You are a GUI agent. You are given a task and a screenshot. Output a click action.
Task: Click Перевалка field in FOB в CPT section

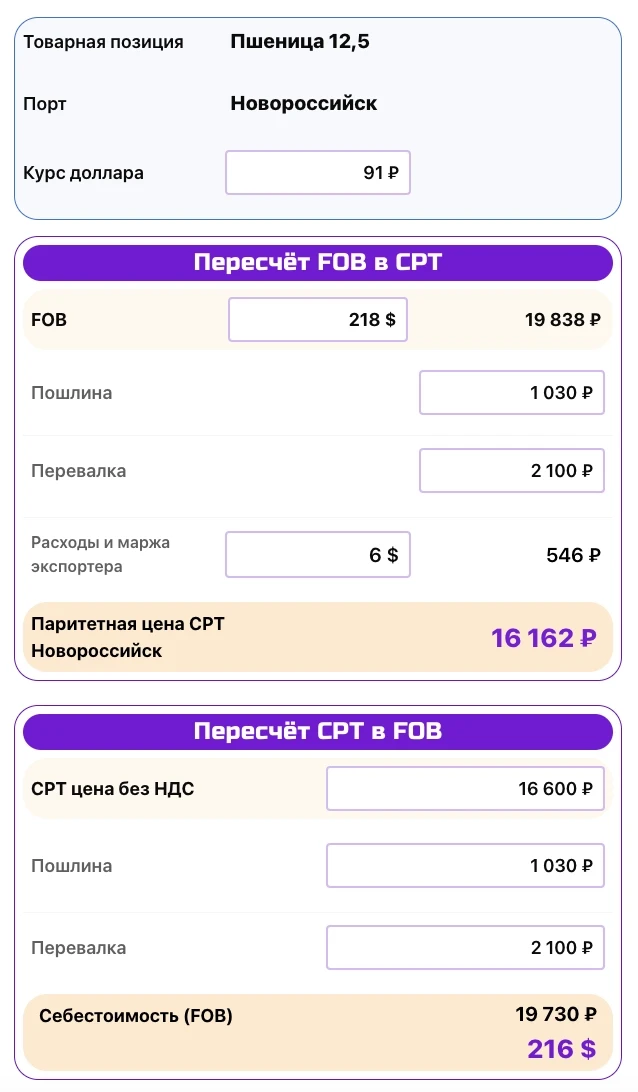(x=511, y=471)
